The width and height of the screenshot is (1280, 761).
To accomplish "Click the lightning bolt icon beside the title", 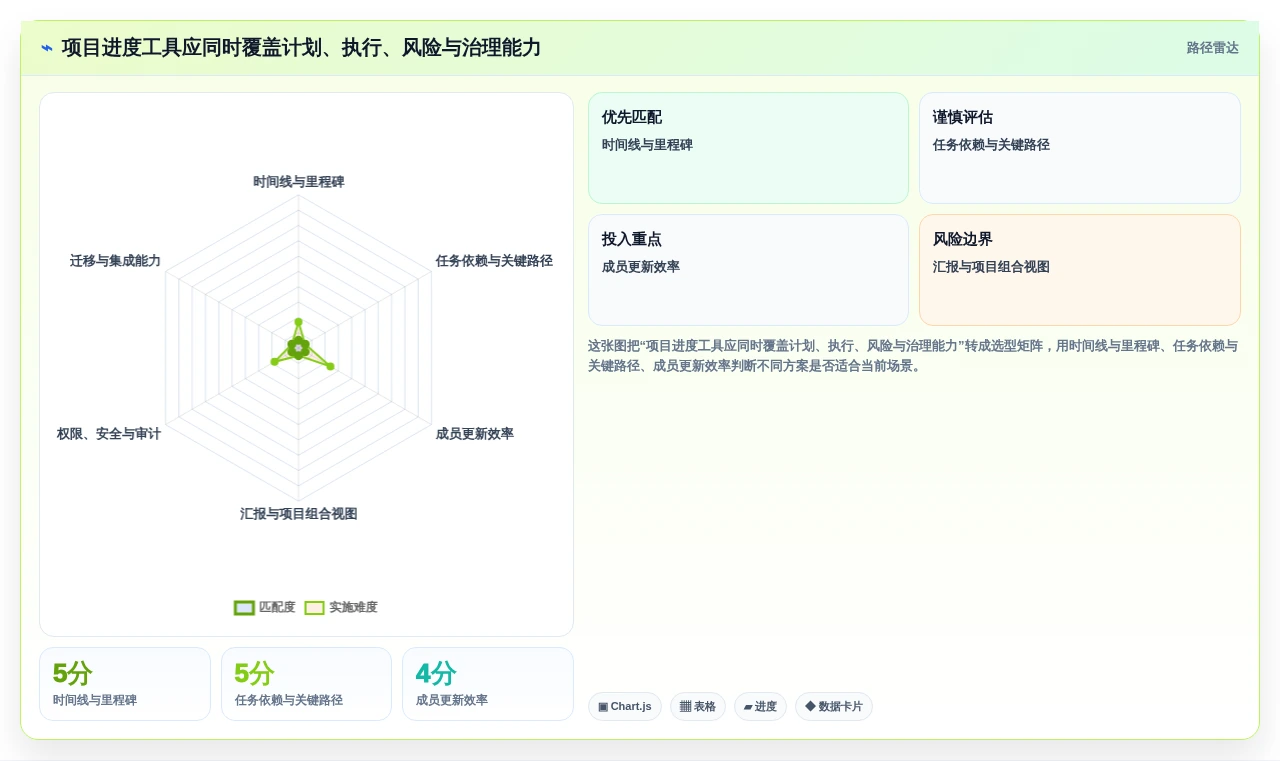I will tap(47, 48).
